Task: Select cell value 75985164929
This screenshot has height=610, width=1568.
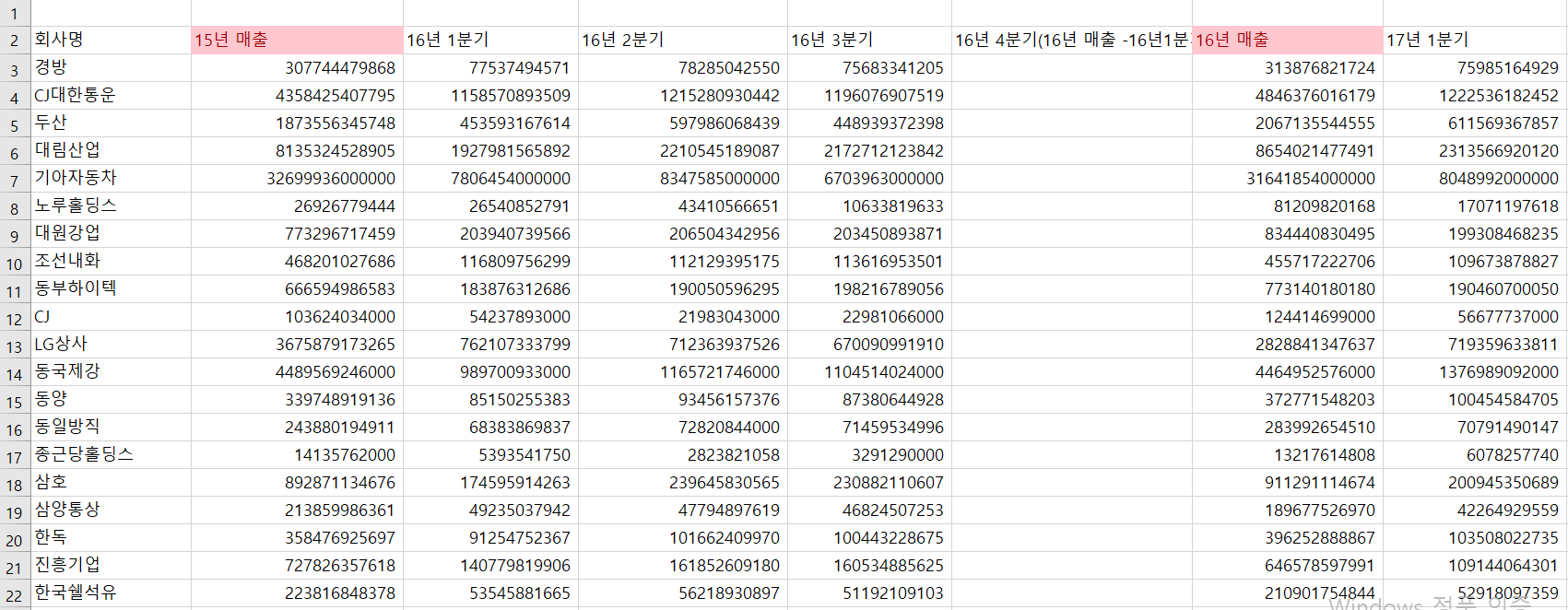Action: click(x=1475, y=67)
